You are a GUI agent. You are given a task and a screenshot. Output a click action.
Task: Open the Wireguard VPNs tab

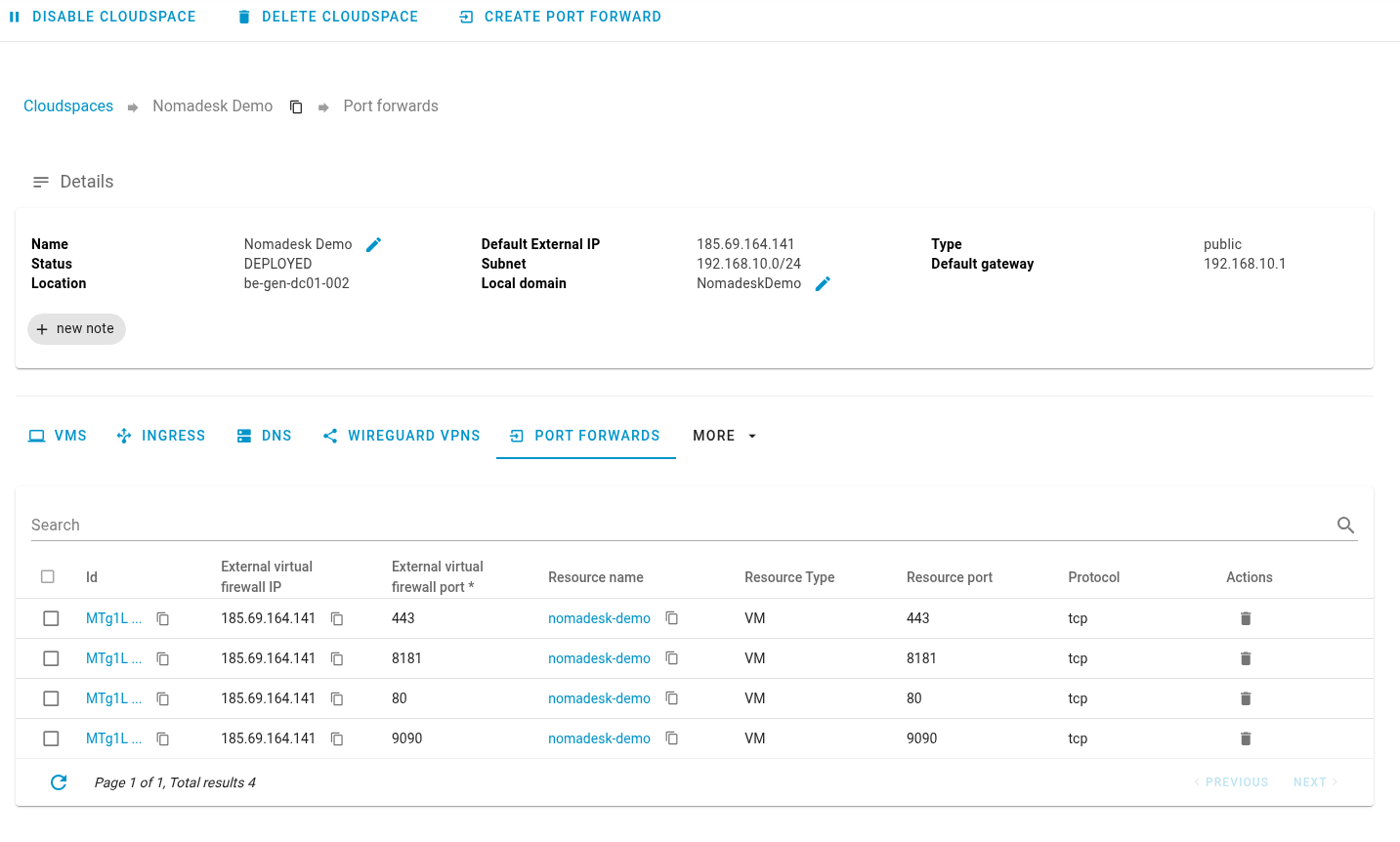pos(402,436)
